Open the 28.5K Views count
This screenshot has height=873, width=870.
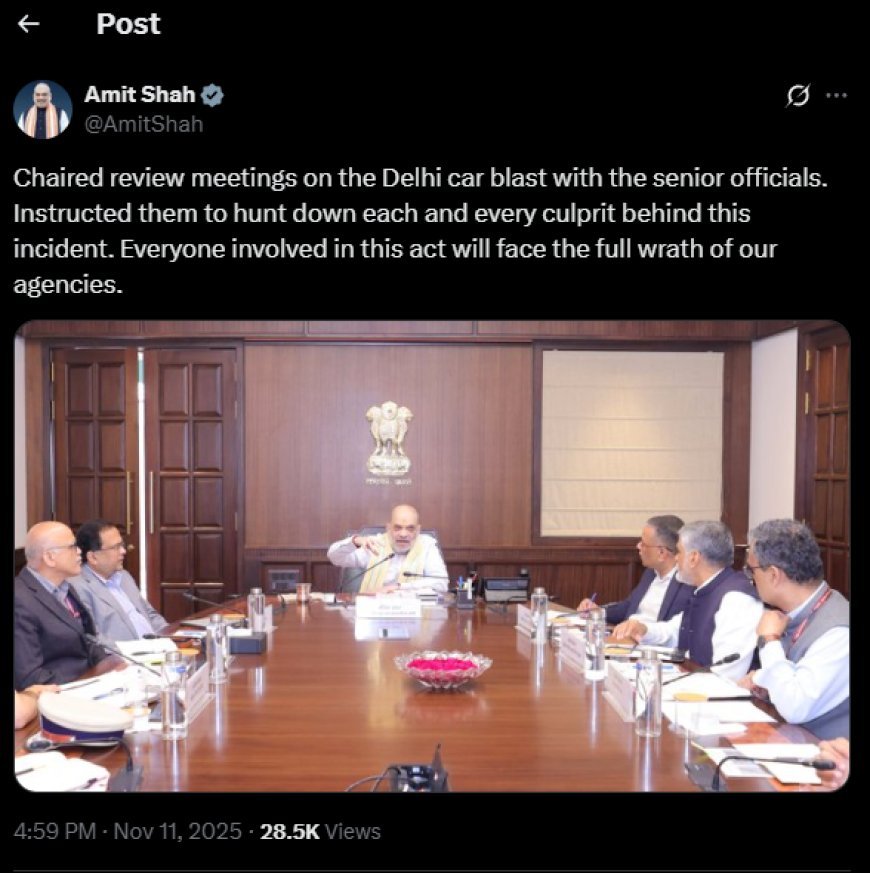320,831
